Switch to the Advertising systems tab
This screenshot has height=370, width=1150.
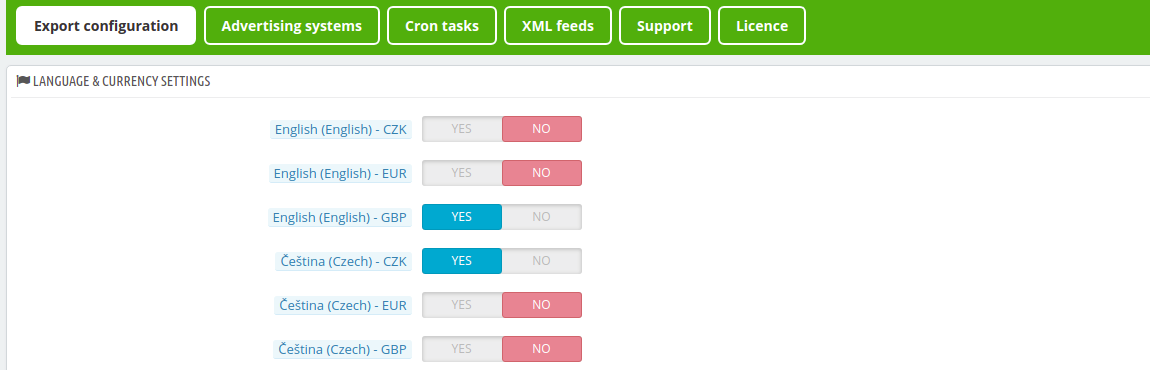pos(292,26)
